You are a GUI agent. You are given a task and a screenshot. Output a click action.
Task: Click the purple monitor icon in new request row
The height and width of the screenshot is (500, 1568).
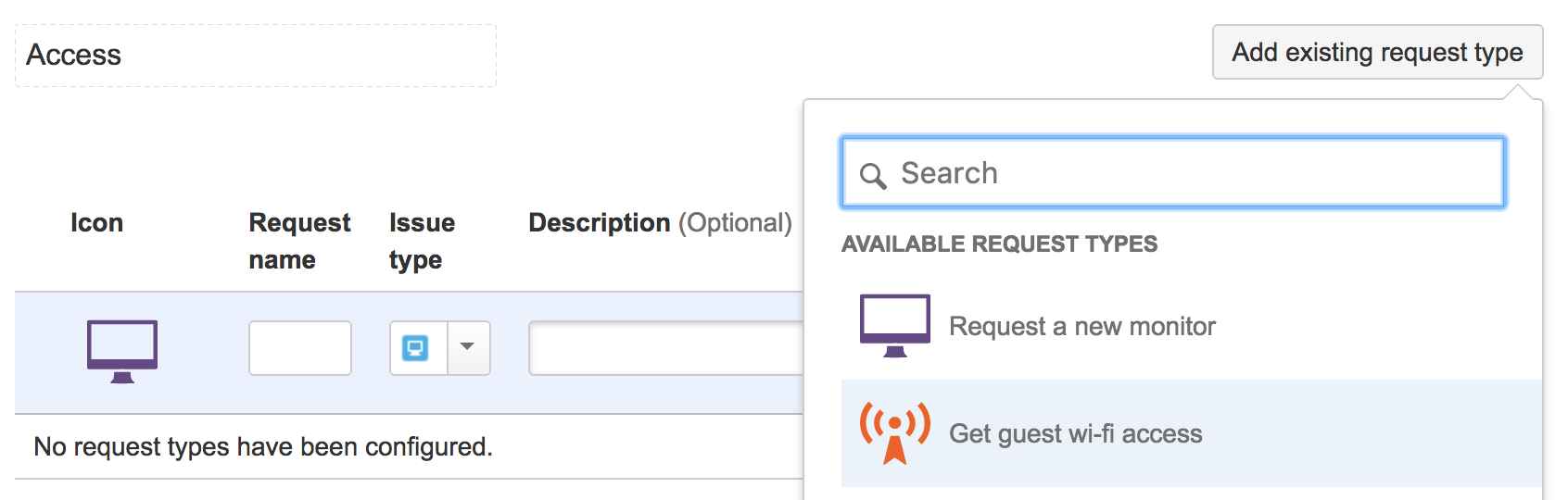point(122,350)
